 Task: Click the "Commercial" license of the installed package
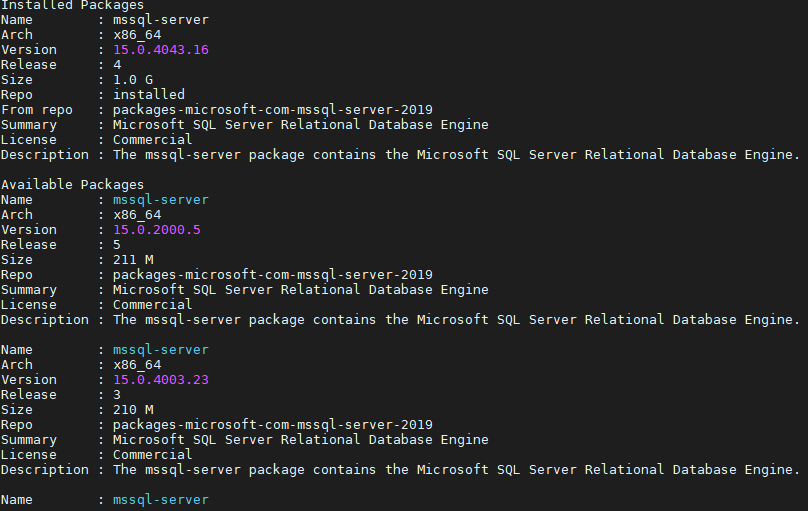pyautogui.click(x=152, y=140)
